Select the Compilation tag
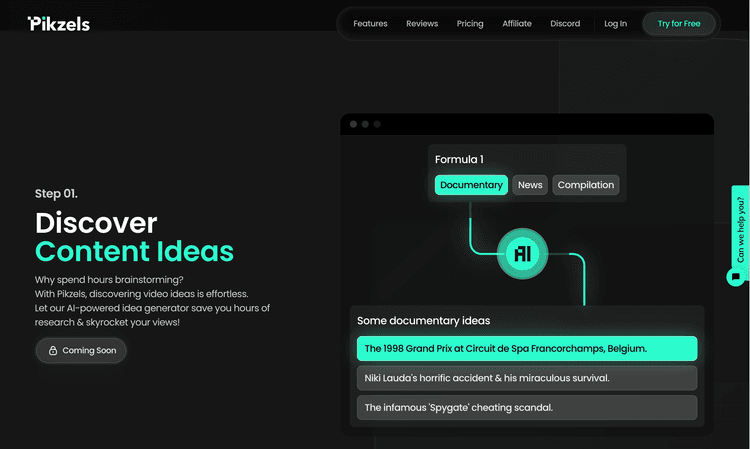The width and height of the screenshot is (750, 449). [x=586, y=185]
